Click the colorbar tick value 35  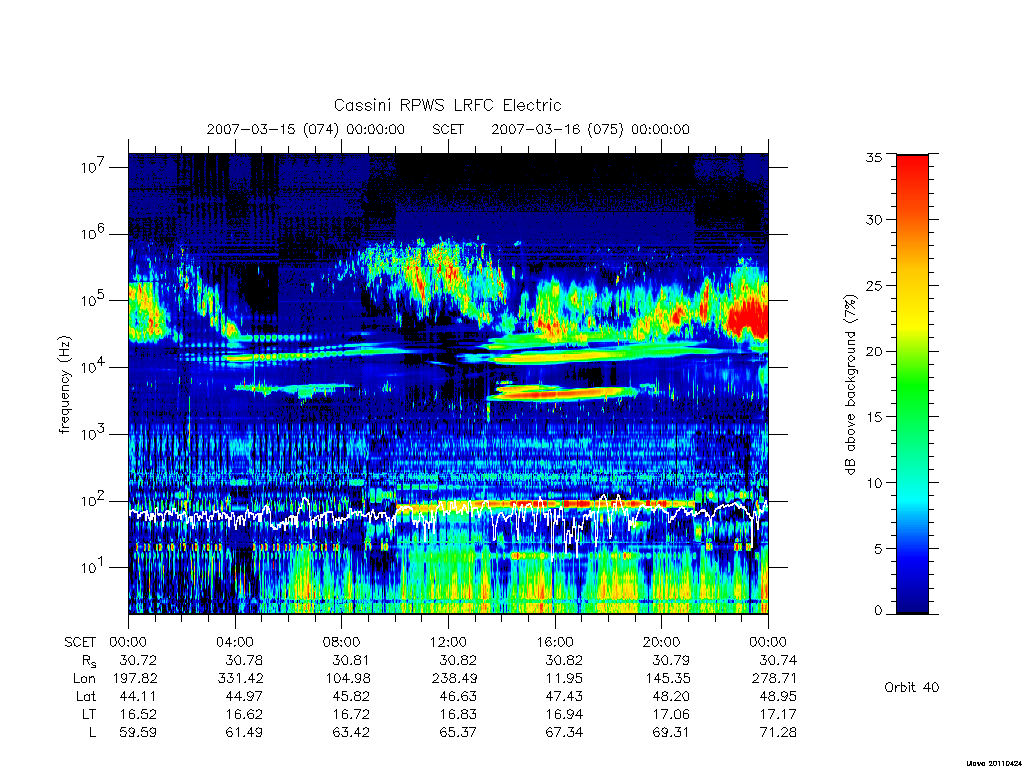[x=874, y=157]
